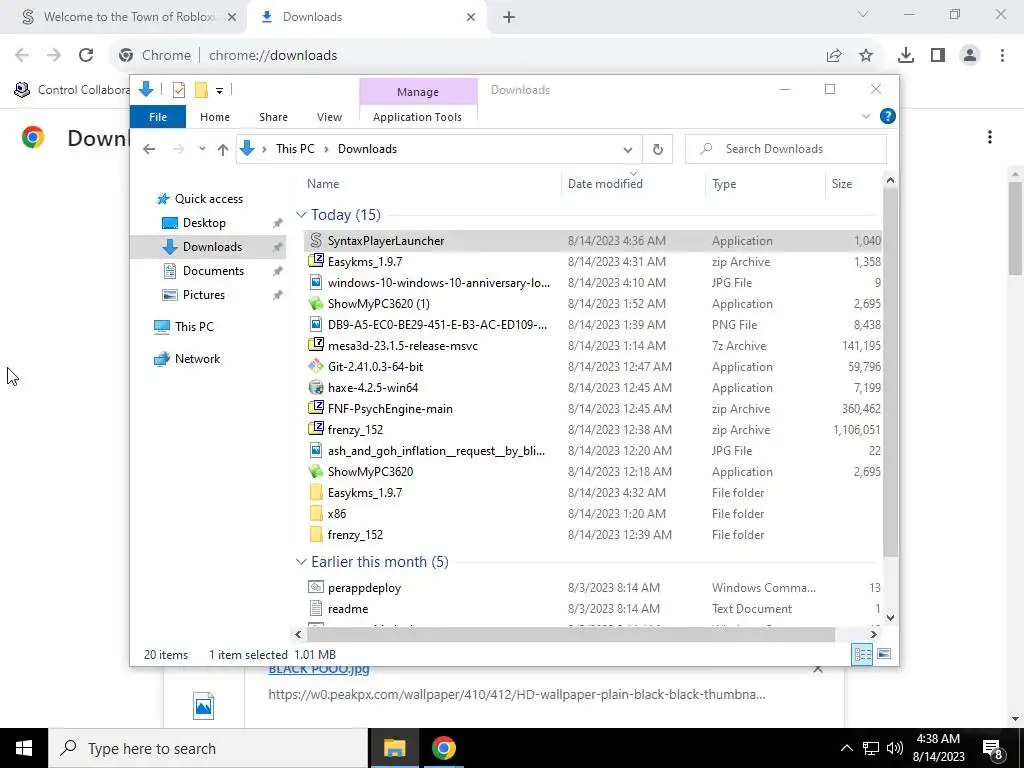Screen dimensions: 1024x768
Task: Open Chrome tab search dropdown
Action: click(863, 14)
